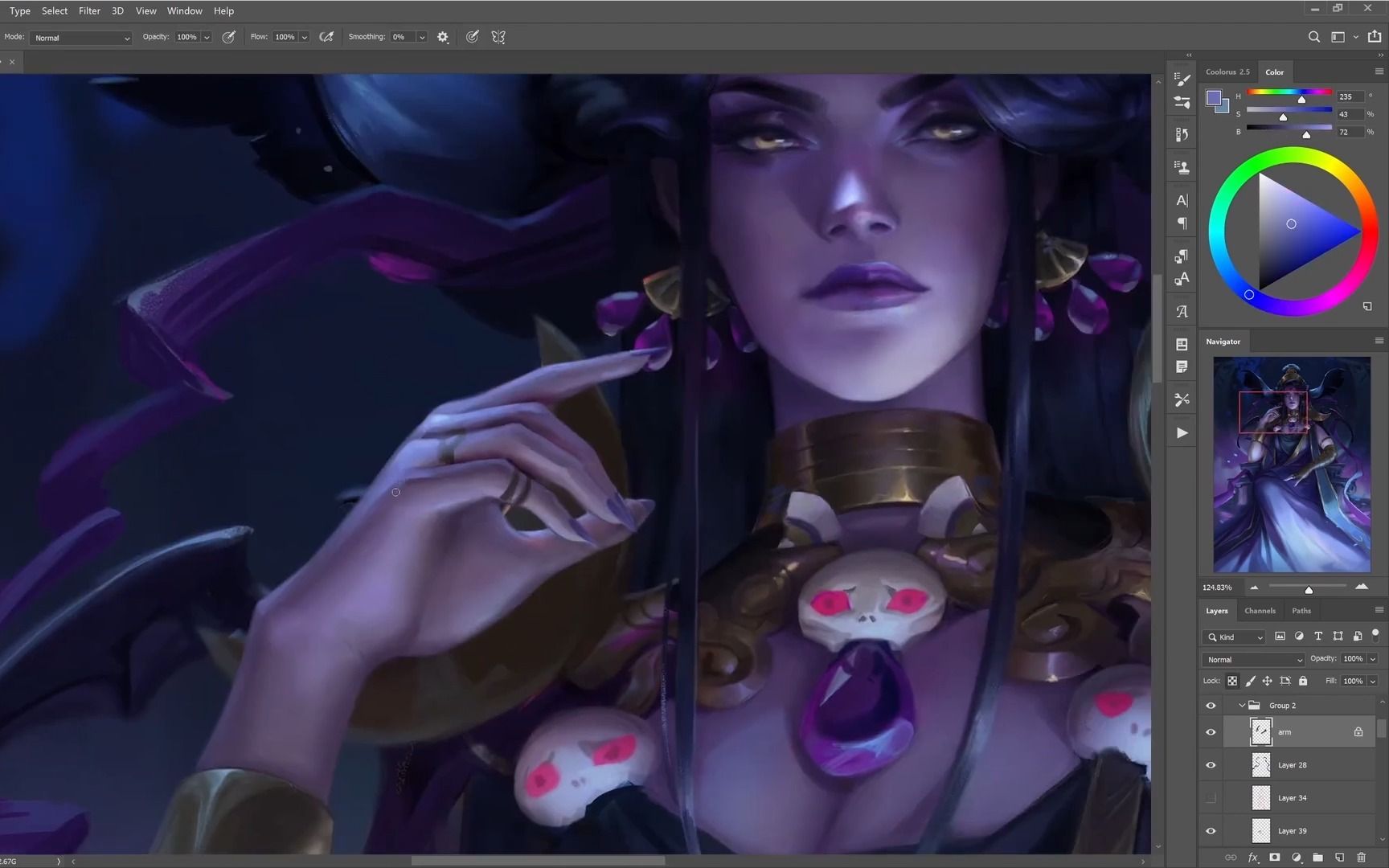
Task: Open the brush Mode dropdown
Action: pyautogui.click(x=80, y=38)
